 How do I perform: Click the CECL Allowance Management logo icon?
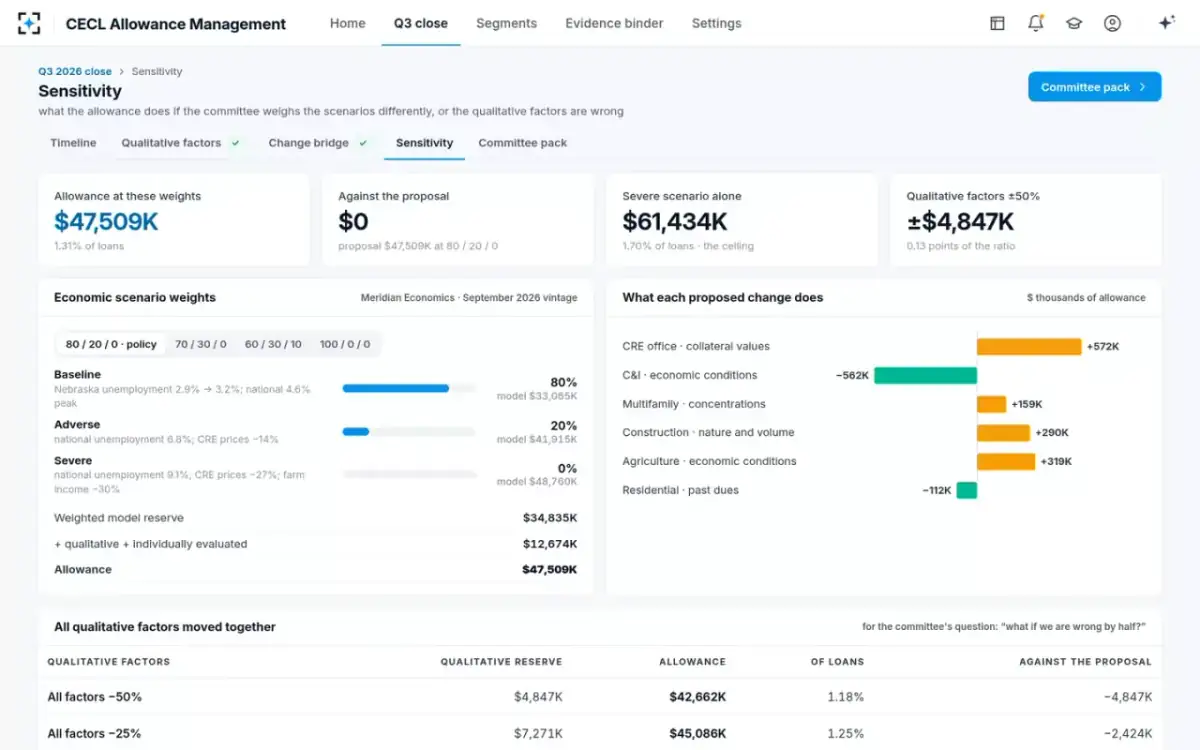pos(29,23)
